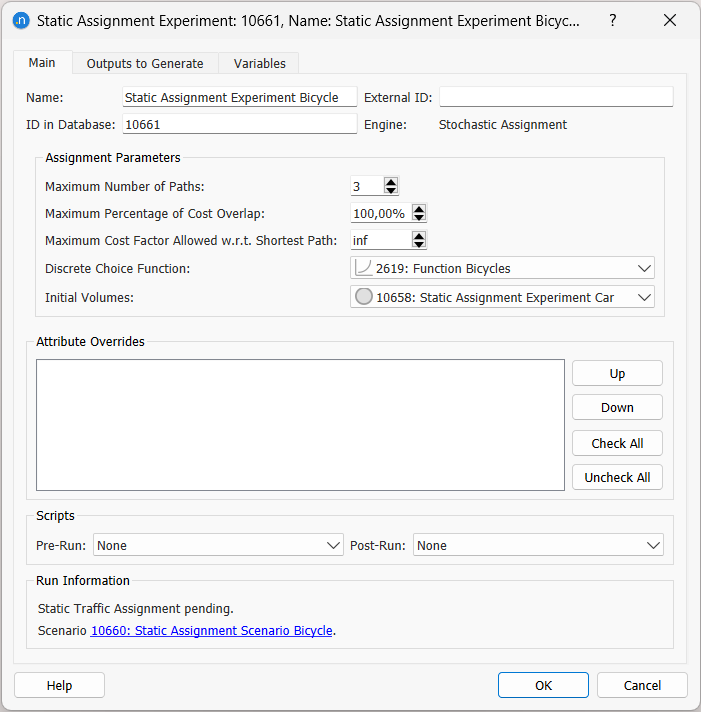The image size is (701, 712).
Task: Click the curve icon beside Function Bicycles
Action: coord(363,268)
